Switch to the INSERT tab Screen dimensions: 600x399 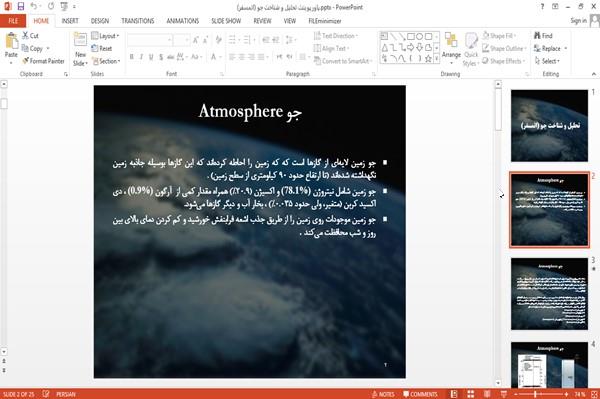70,21
